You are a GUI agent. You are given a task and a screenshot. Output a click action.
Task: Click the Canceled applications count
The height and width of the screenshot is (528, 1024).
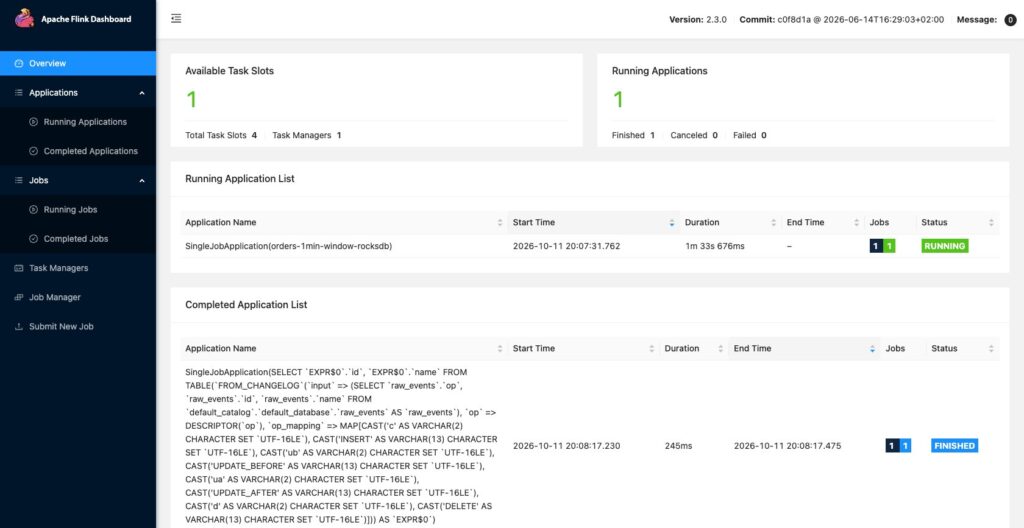pyautogui.click(x=714, y=135)
